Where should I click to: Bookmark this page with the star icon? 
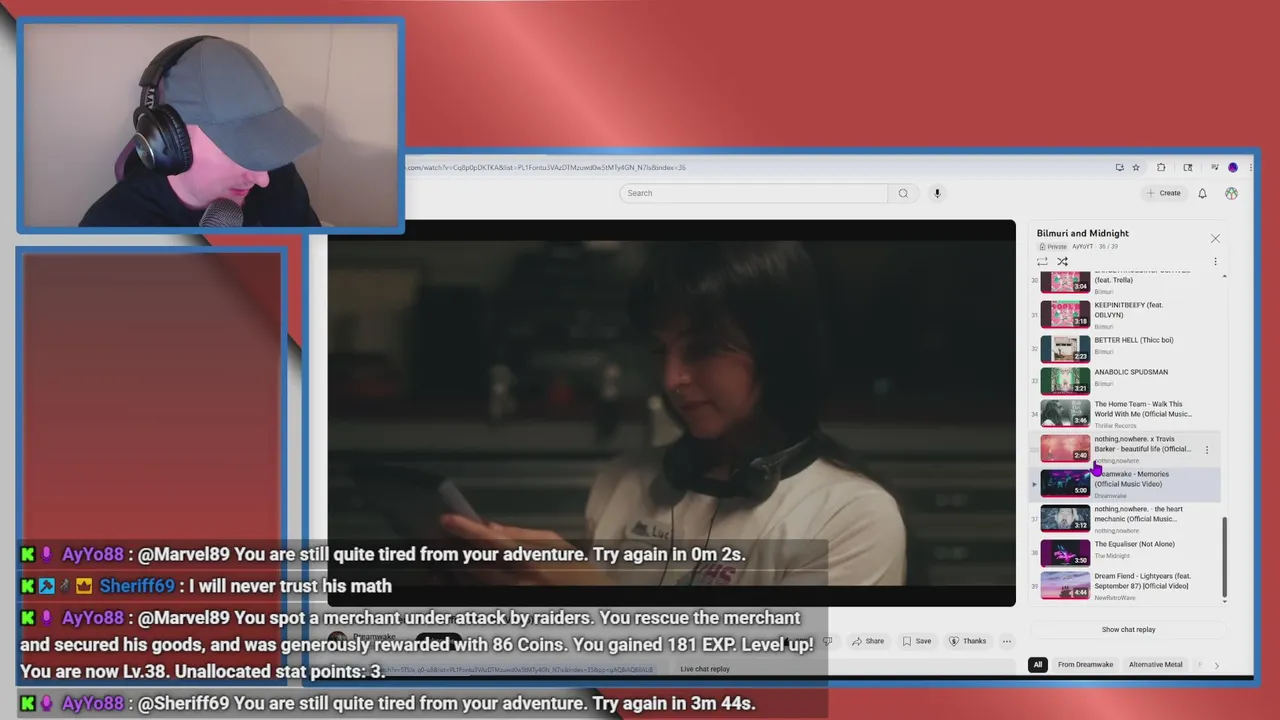click(x=1136, y=167)
